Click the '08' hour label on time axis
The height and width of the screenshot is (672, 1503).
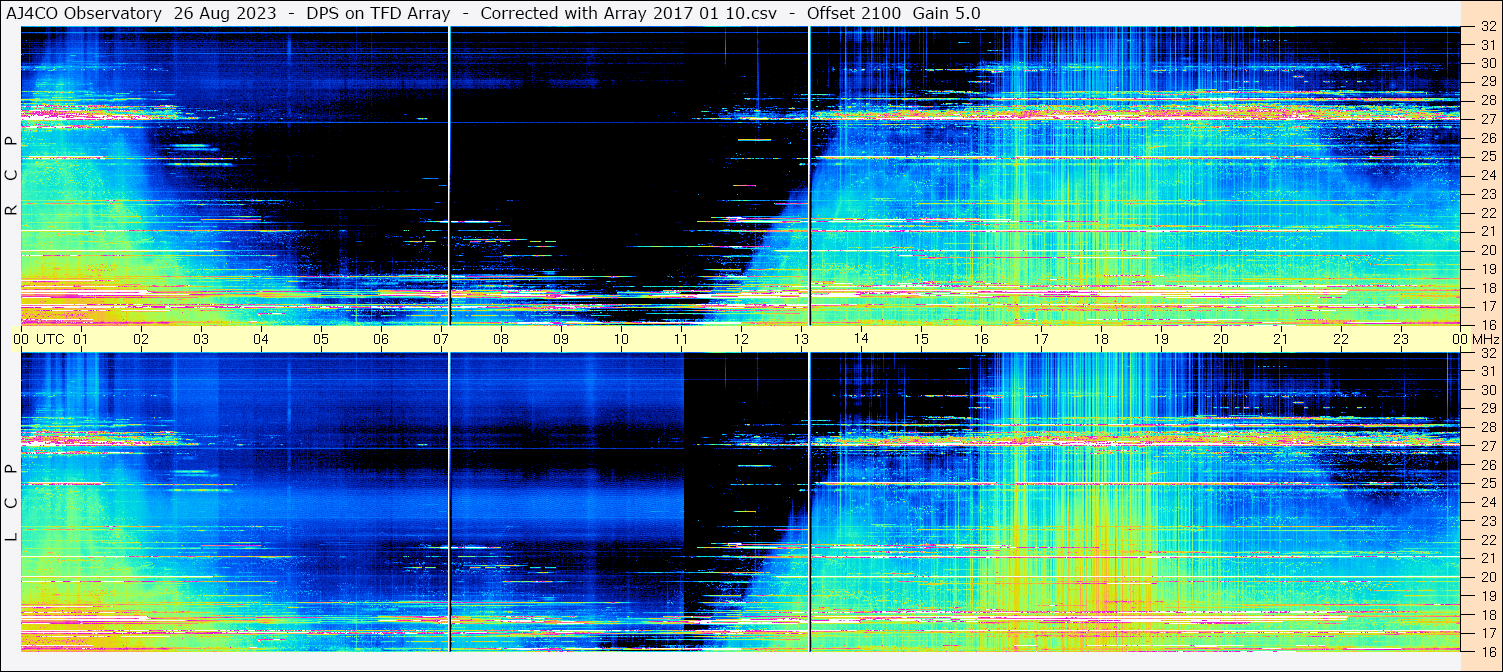501,339
